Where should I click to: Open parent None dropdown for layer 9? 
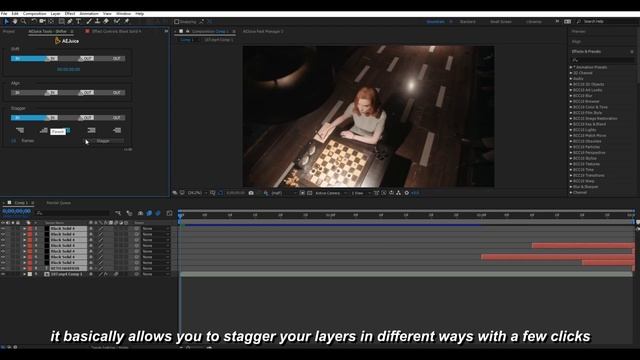155,274
